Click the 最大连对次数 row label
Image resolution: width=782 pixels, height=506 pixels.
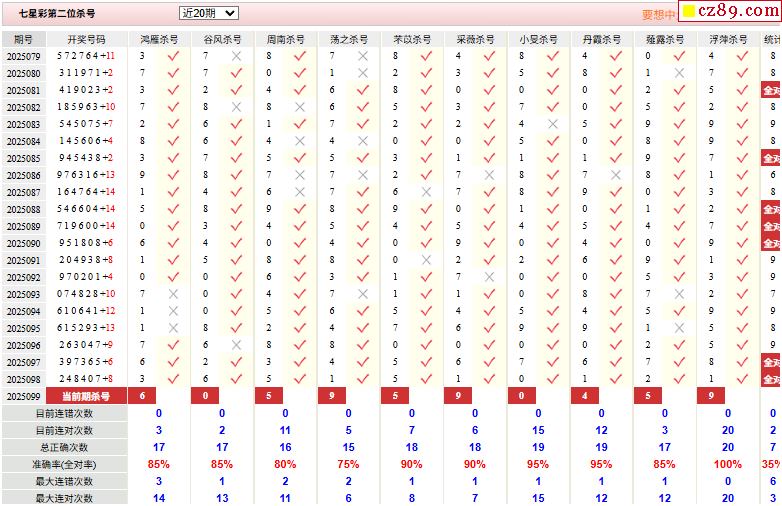(64, 498)
